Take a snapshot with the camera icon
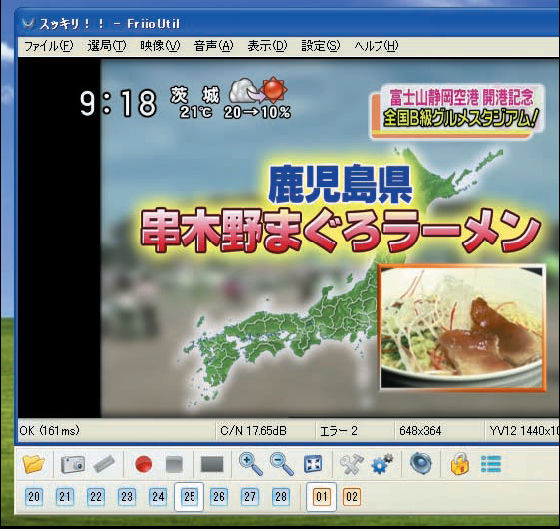This screenshot has height=529, width=560. (x=73, y=464)
